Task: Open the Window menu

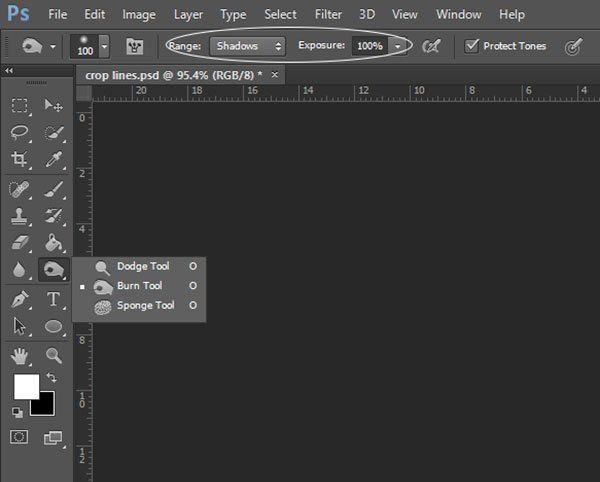Action: [x=459, y=15]
